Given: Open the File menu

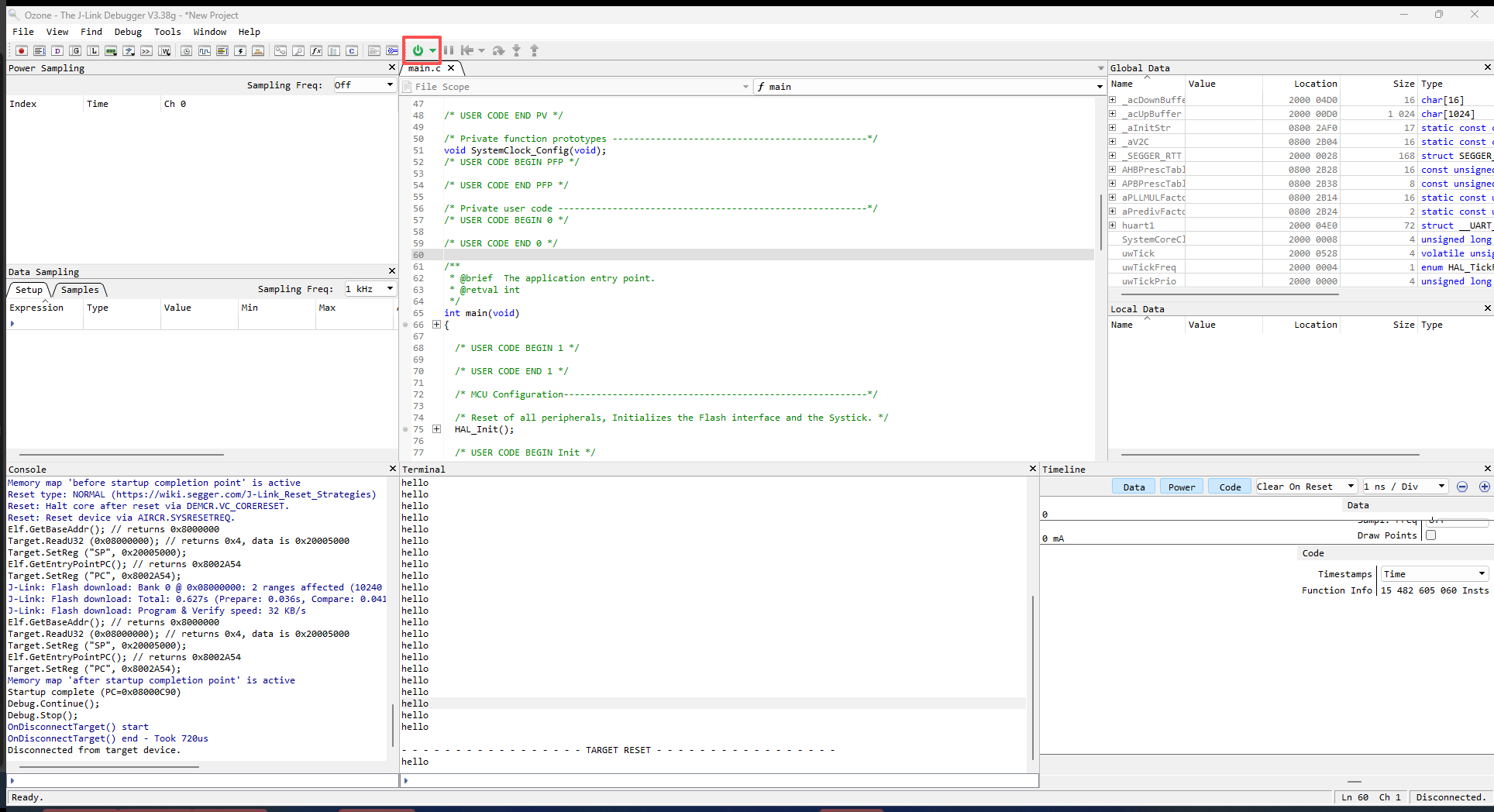Looking at the screenshot, I should click(x=23, y=32).
